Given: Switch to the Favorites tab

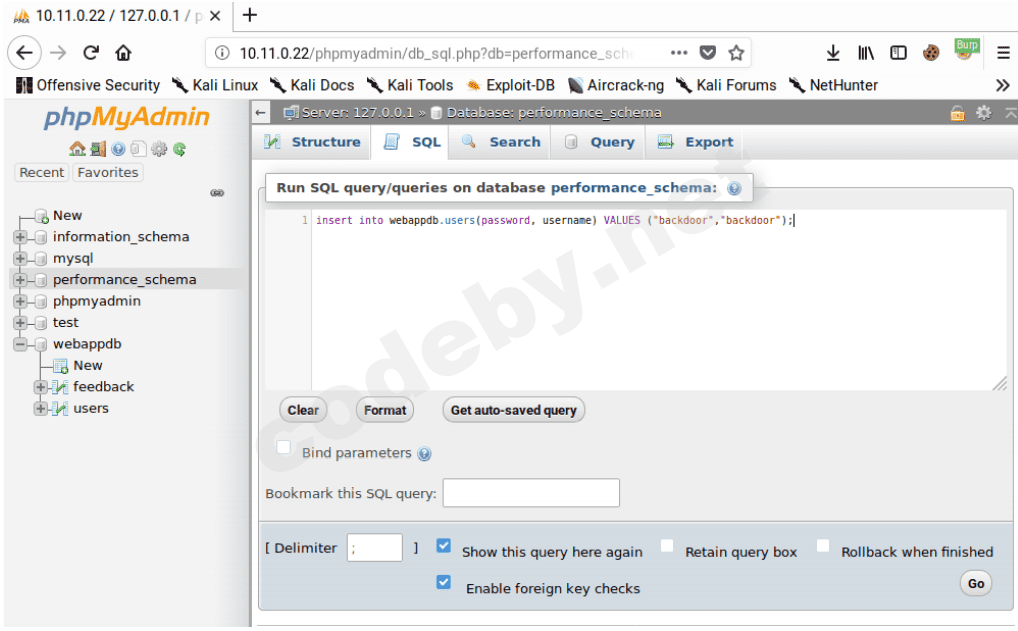Looking at the screenshot, I should [x=108, y=173].
